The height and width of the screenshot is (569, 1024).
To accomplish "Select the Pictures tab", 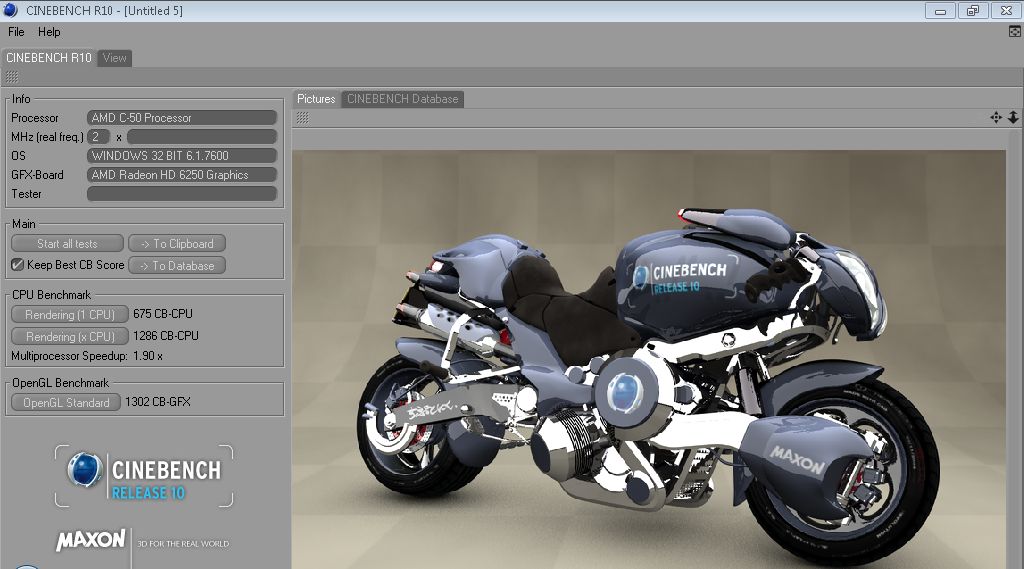I will pyautogui.click(x=316, y=99).
